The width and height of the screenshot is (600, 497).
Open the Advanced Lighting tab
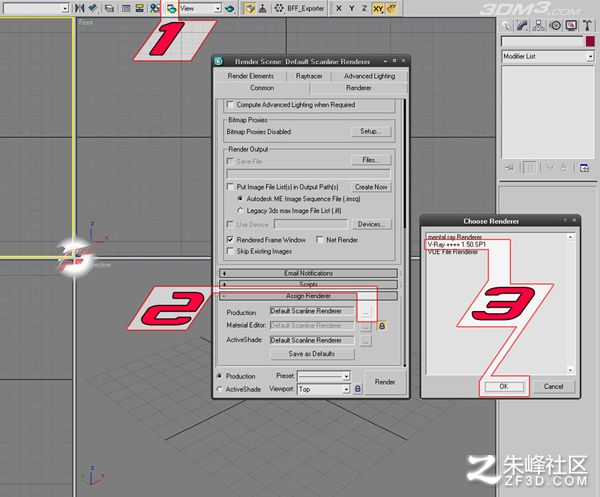(x=369, y=76)
